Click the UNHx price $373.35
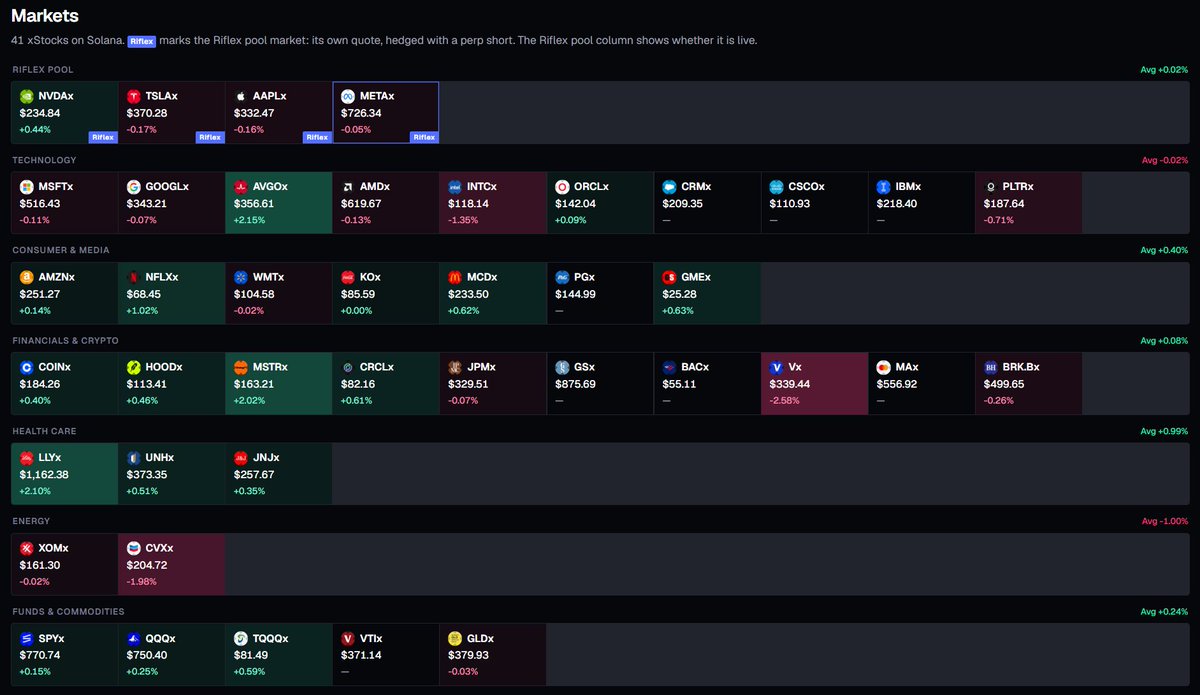The image size is (1200, 695). [x=146, y=474]
